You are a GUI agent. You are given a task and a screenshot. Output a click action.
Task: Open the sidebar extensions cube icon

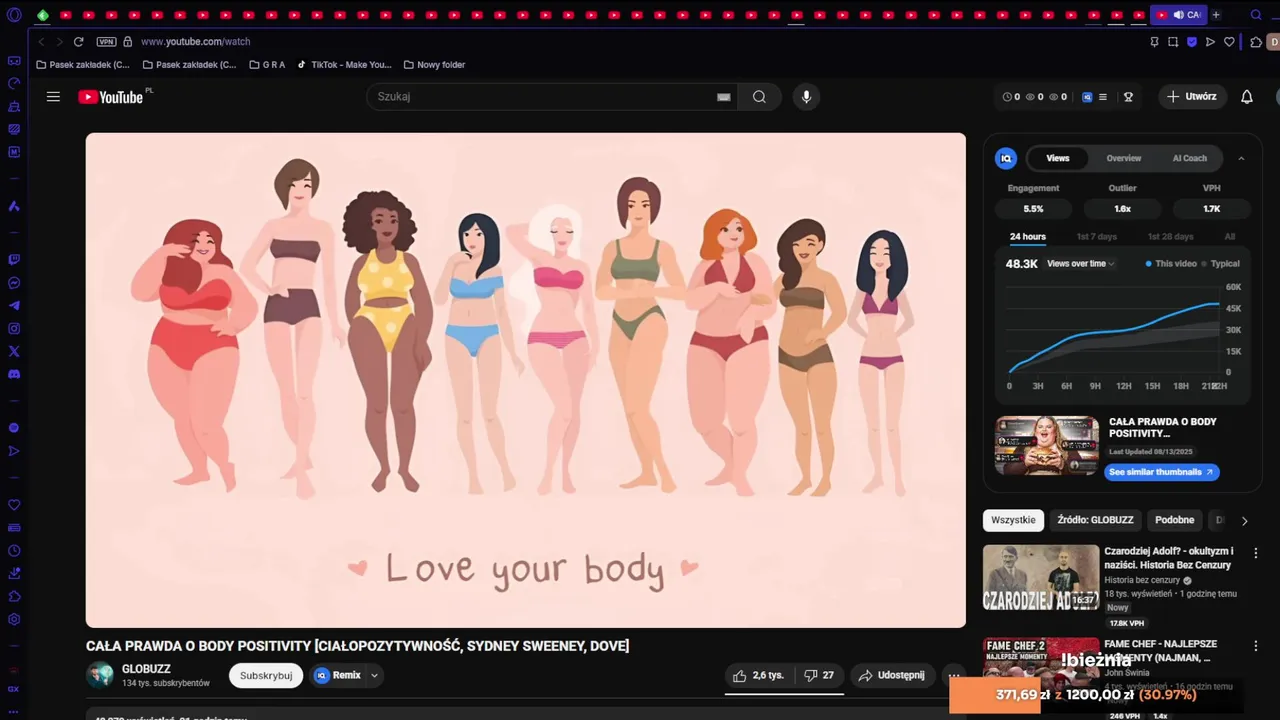pos(14,597)
